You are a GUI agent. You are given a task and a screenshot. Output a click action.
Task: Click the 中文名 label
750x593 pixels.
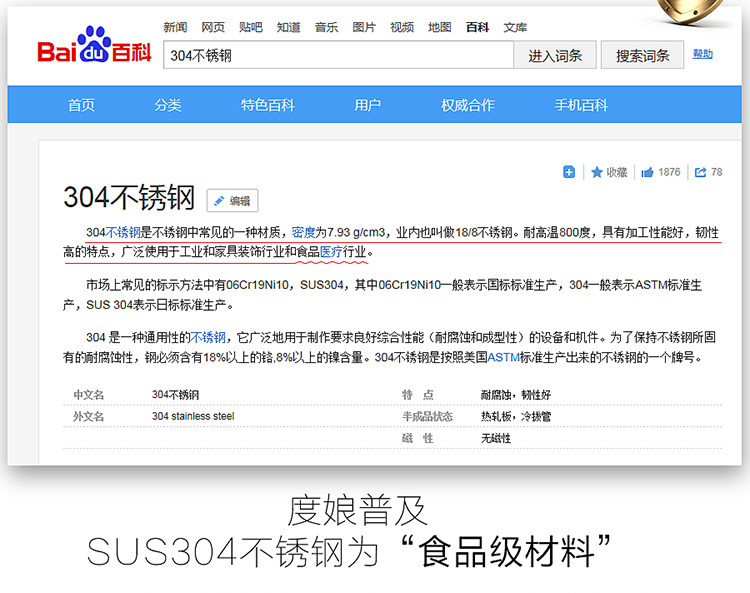pyautogui.click(x=88, y=395)
